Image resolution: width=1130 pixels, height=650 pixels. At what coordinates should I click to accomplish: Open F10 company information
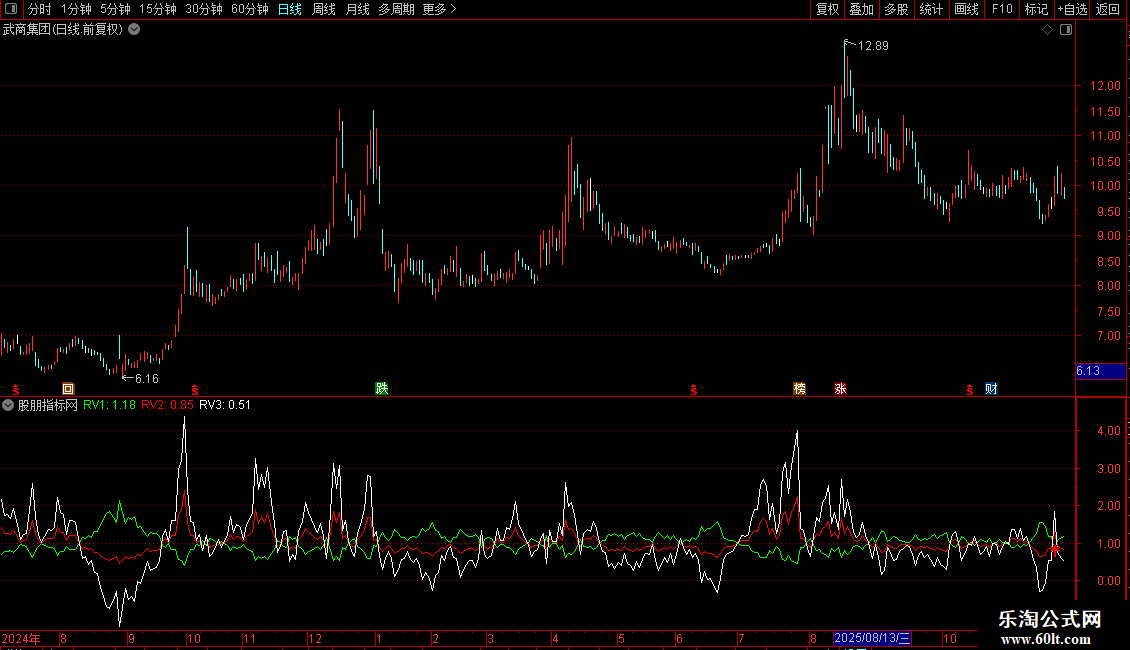click(1002, 9)
